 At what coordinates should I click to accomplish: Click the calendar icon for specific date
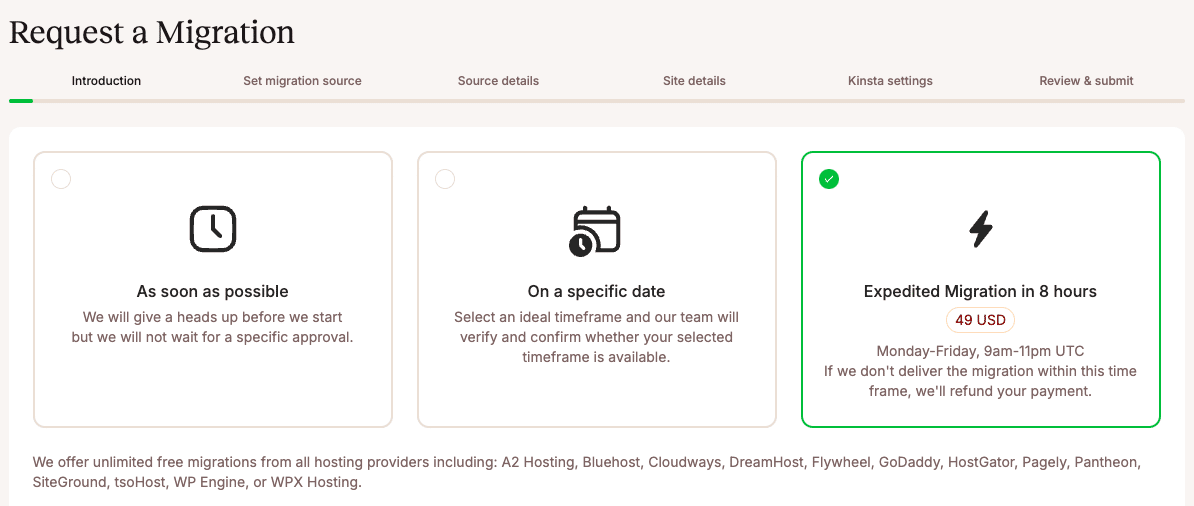point(595,231)
